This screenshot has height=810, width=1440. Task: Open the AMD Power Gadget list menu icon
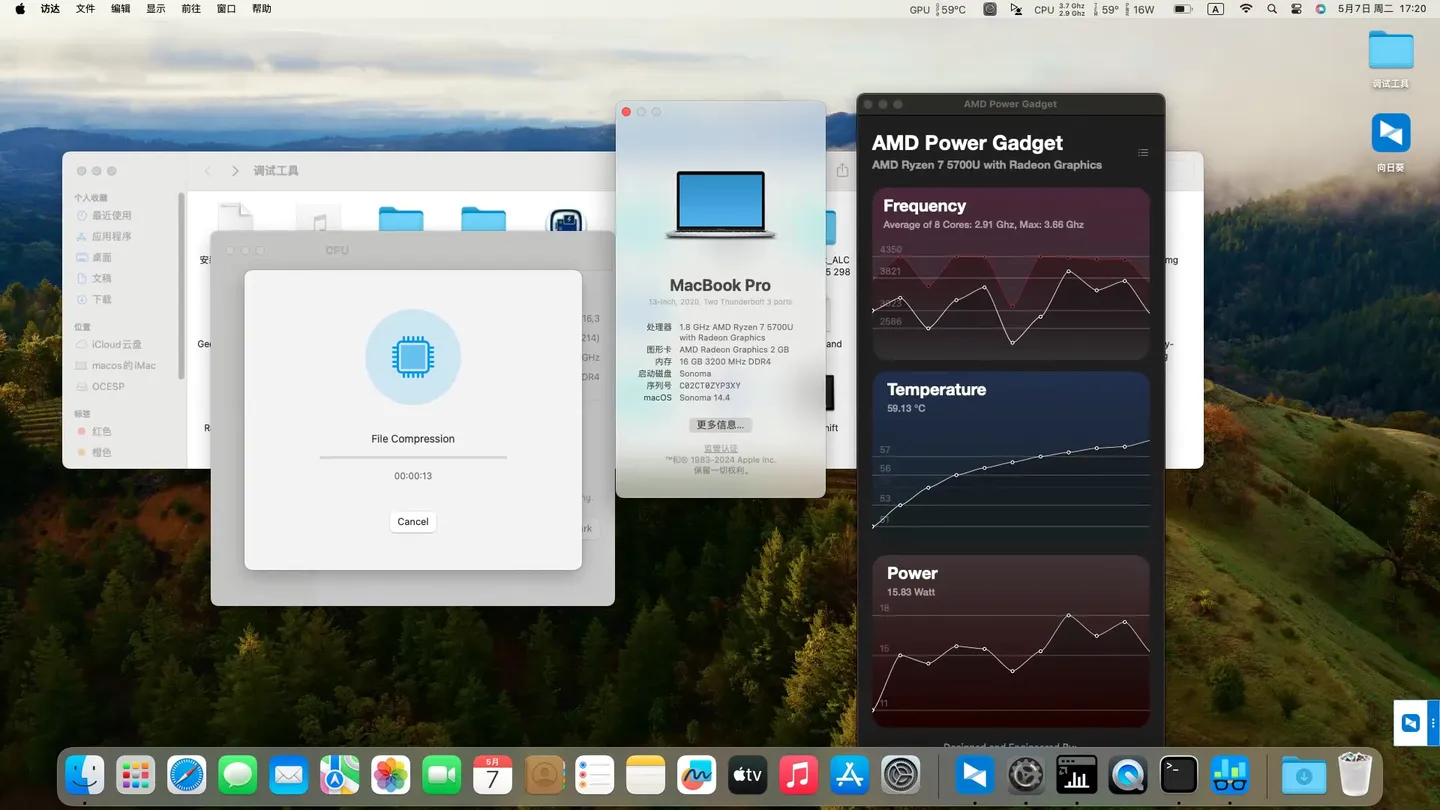(x=1143, y=153)
